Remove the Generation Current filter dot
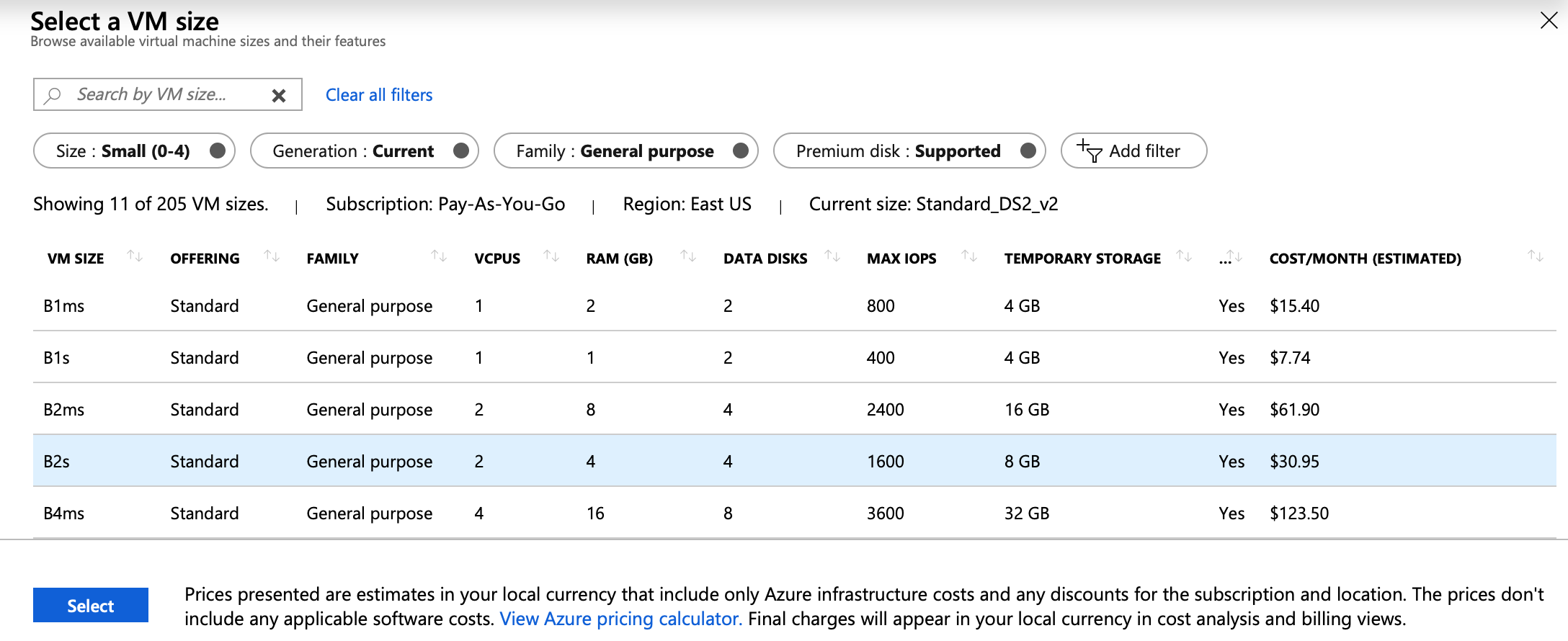This screenshot has width=1568, height=641. [x=461, y=151]
